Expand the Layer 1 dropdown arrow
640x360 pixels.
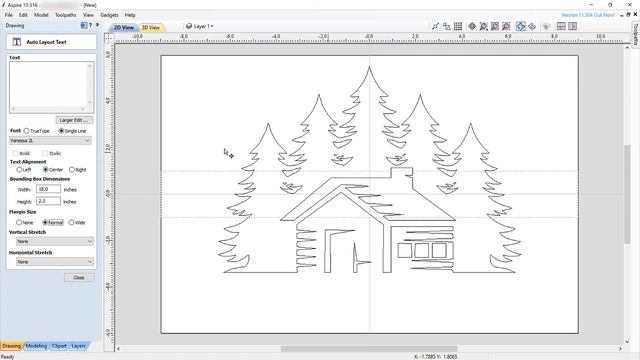pos(212,26)
